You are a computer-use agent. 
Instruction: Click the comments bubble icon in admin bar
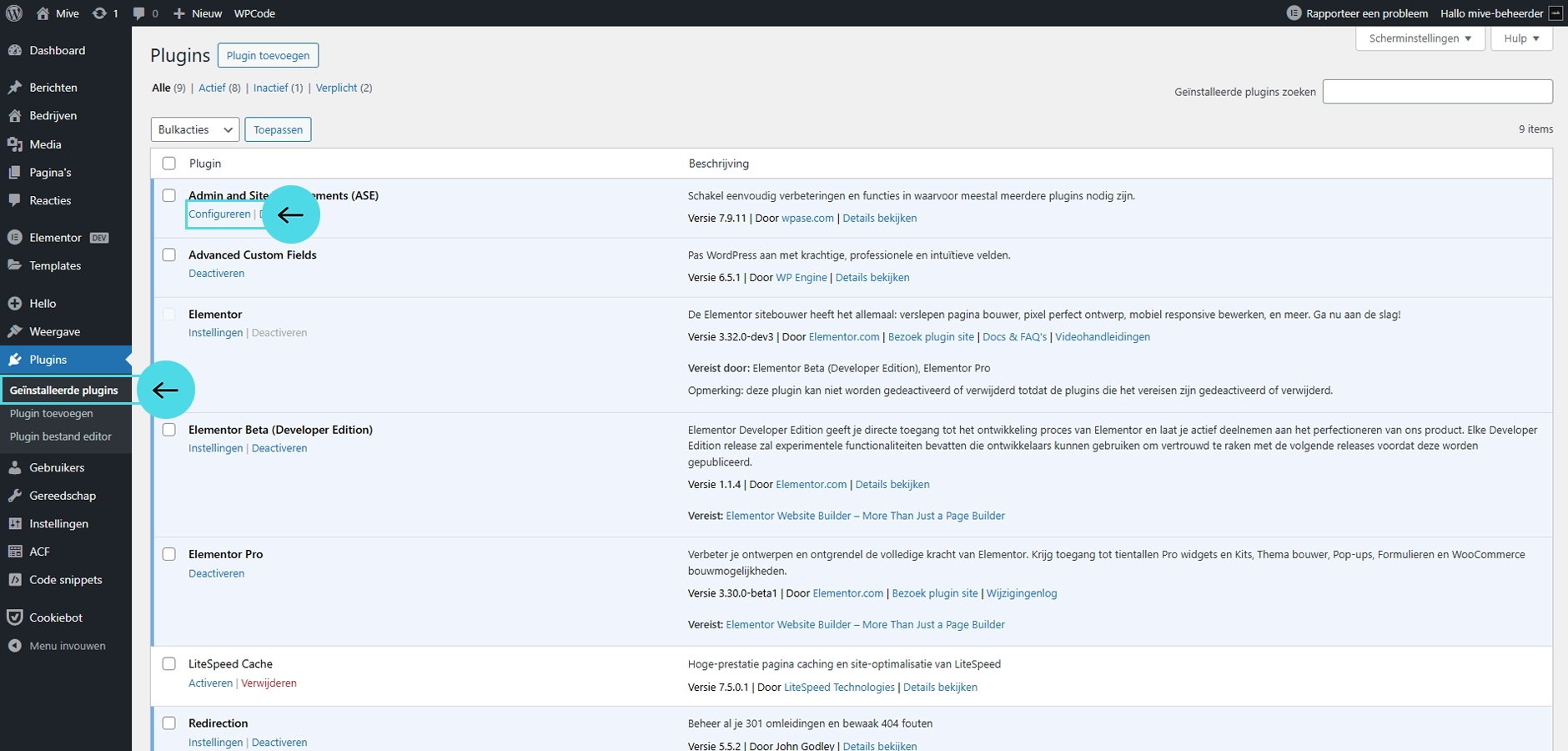click(139, 13)
